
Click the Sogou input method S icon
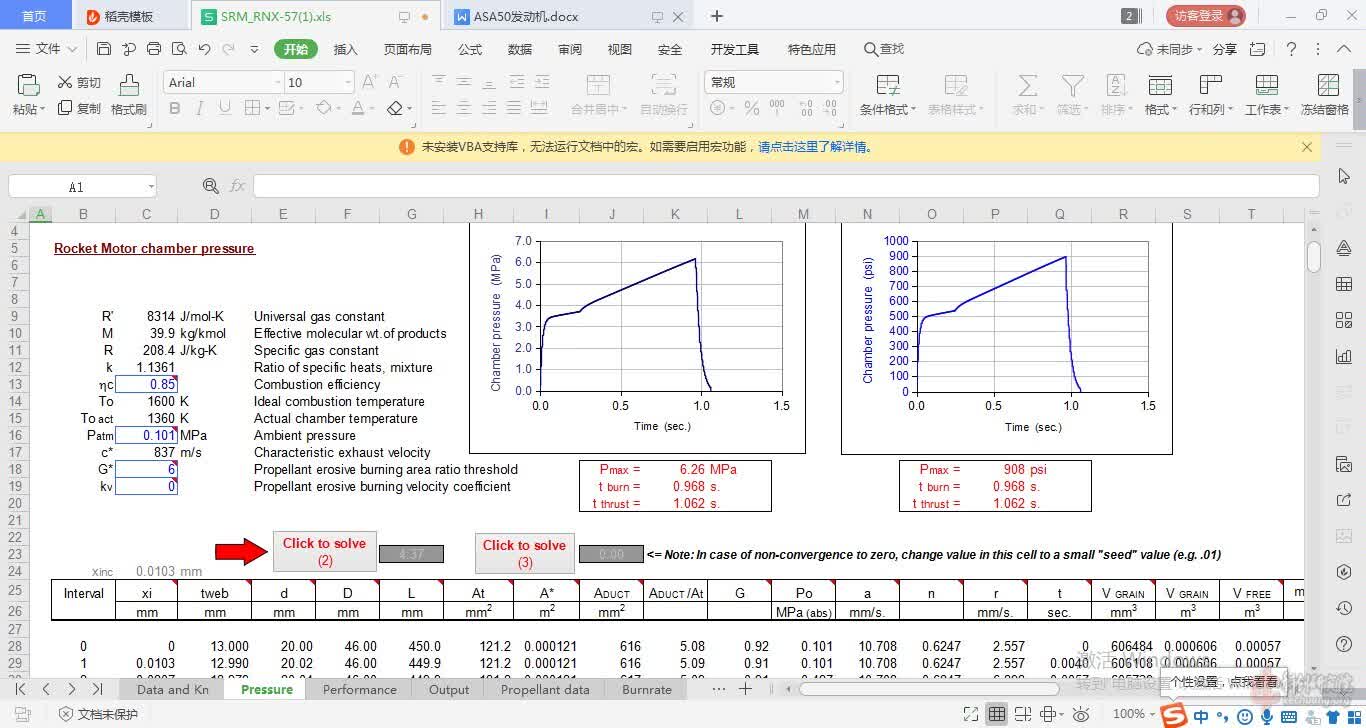pyautogui.click(x=1174, y=715)
